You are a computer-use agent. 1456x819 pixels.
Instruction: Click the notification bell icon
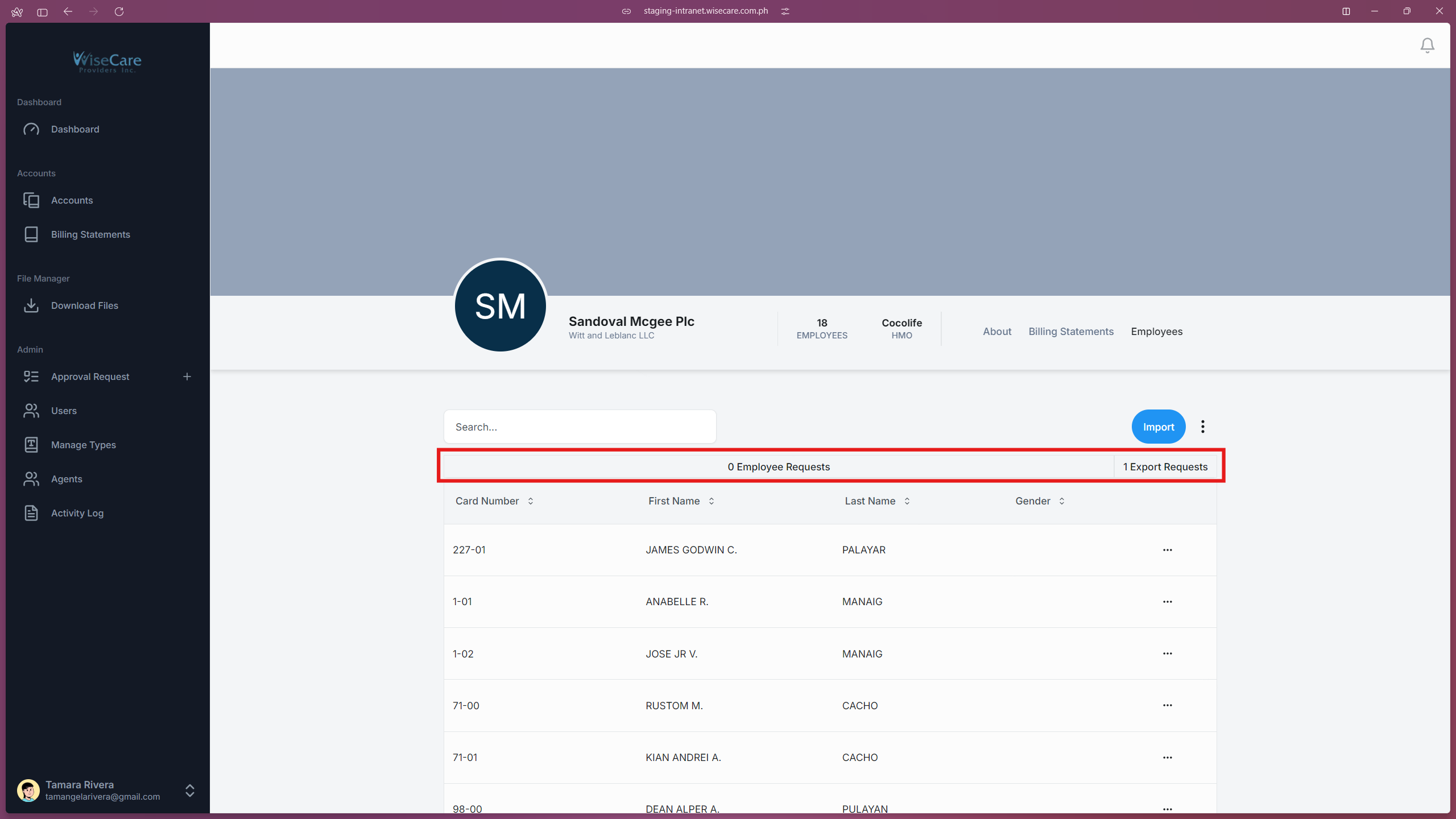(x=1427, y=45)
